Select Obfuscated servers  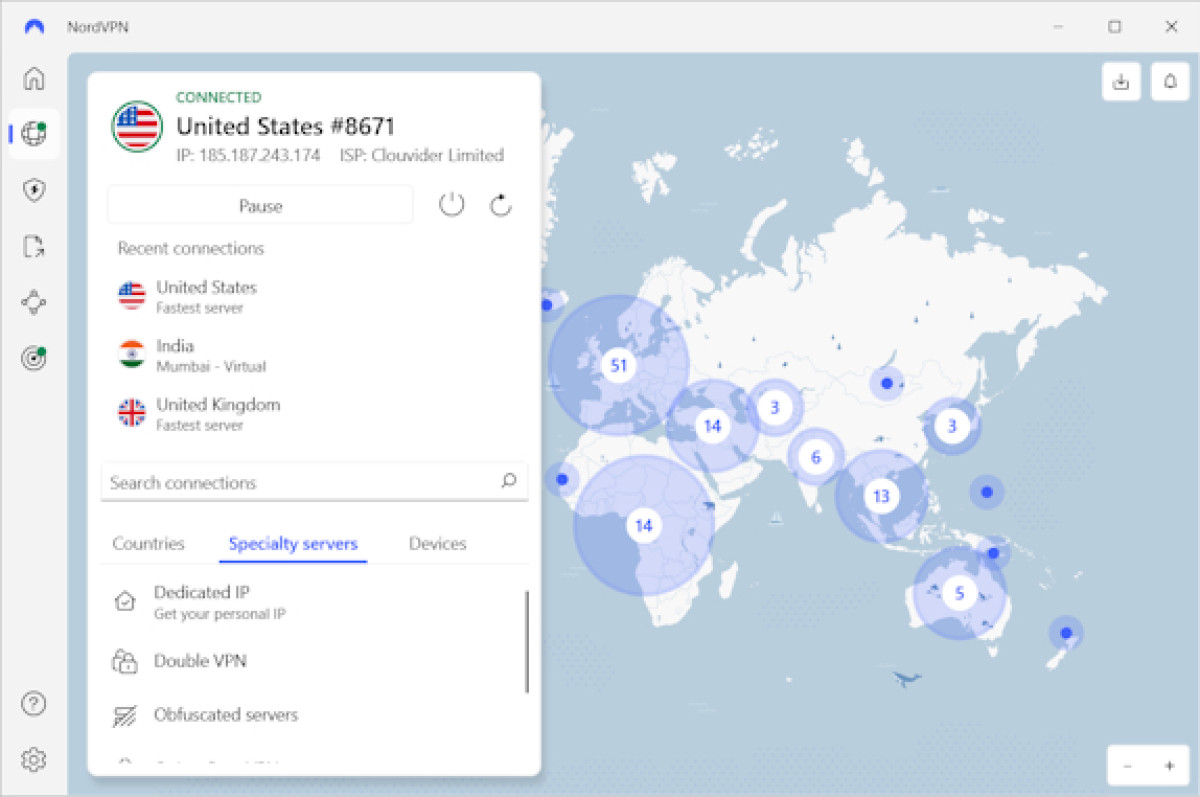coord(314,715)
